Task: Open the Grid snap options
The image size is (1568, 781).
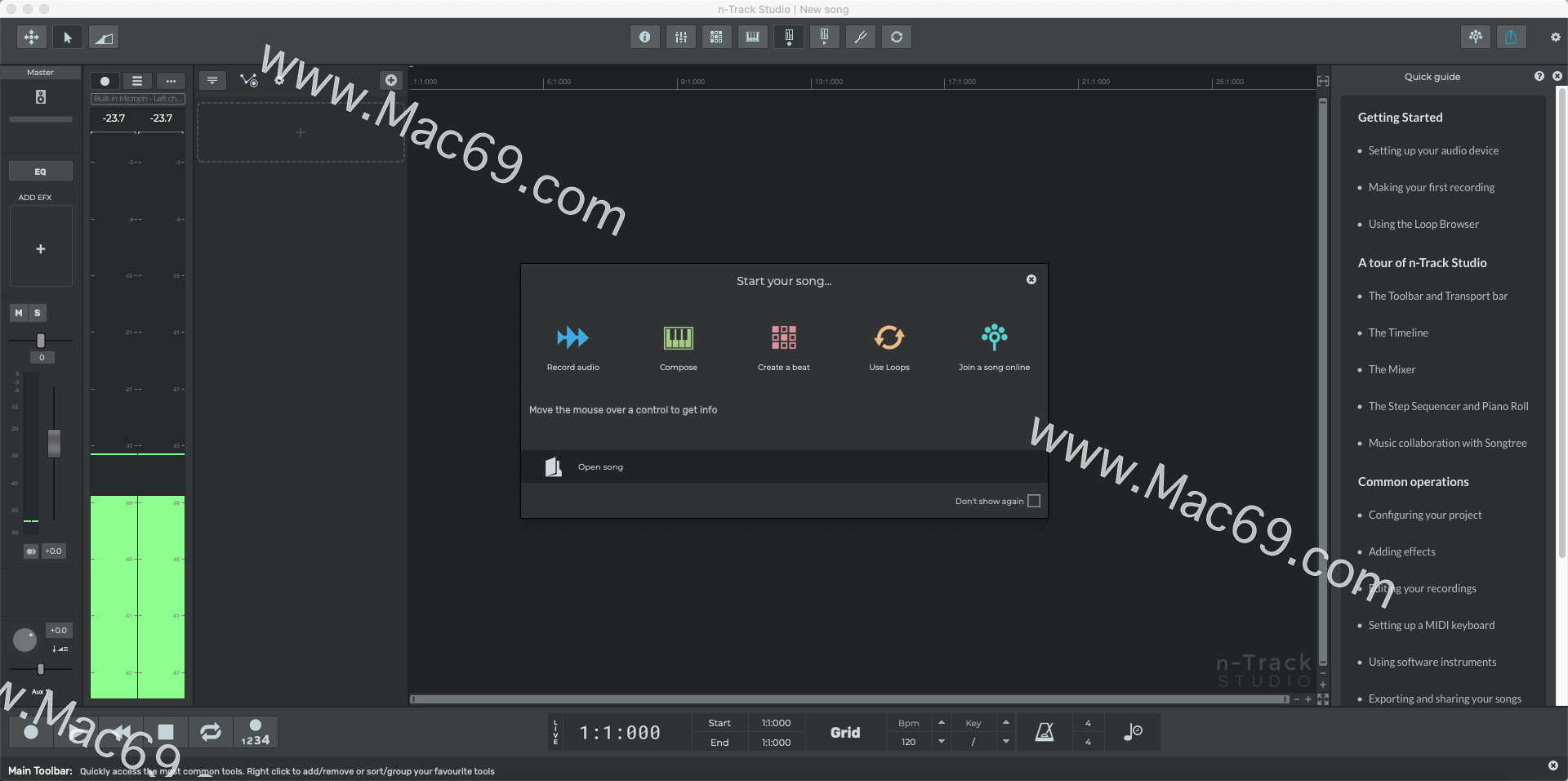Action: [x=845, y=733]
